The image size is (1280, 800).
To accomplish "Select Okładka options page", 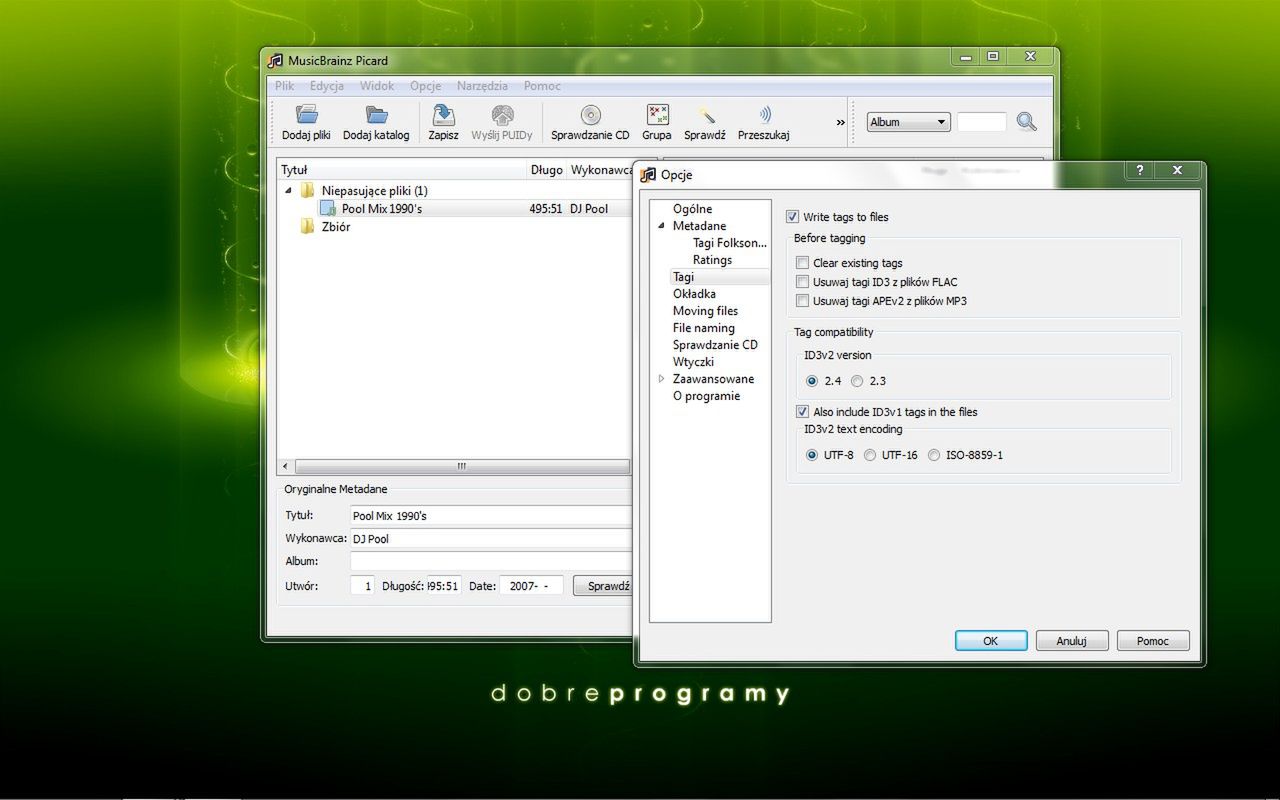I will (x=694, y=294).
